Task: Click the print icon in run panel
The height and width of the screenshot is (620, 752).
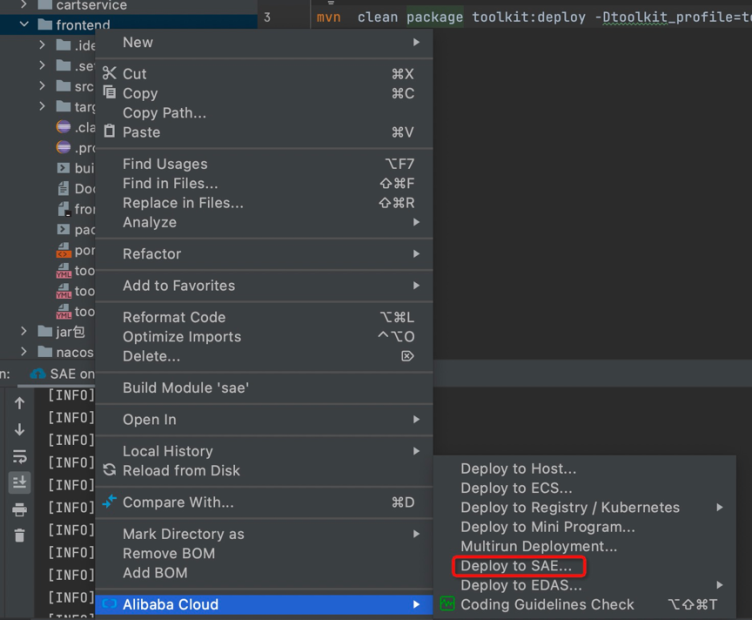Action: click(20, 509)
